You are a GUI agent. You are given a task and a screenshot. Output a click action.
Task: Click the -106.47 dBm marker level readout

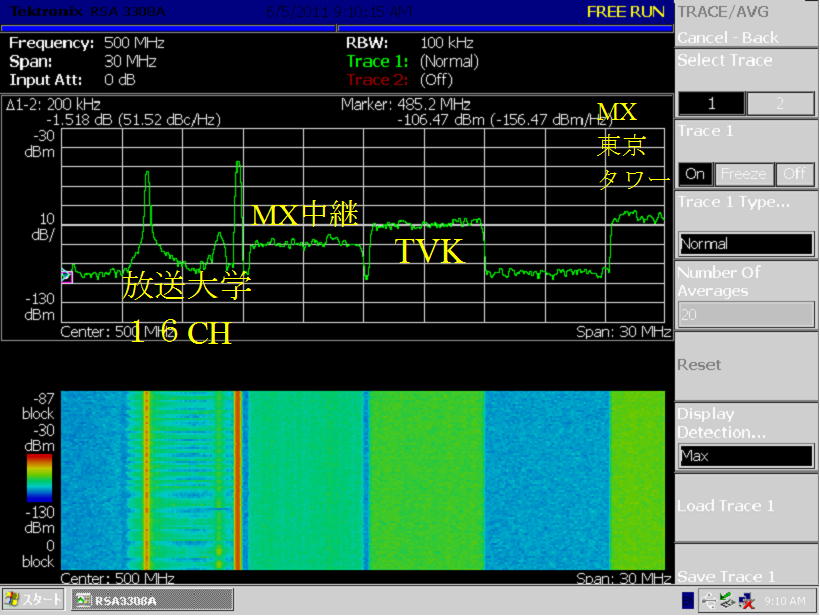441,120
